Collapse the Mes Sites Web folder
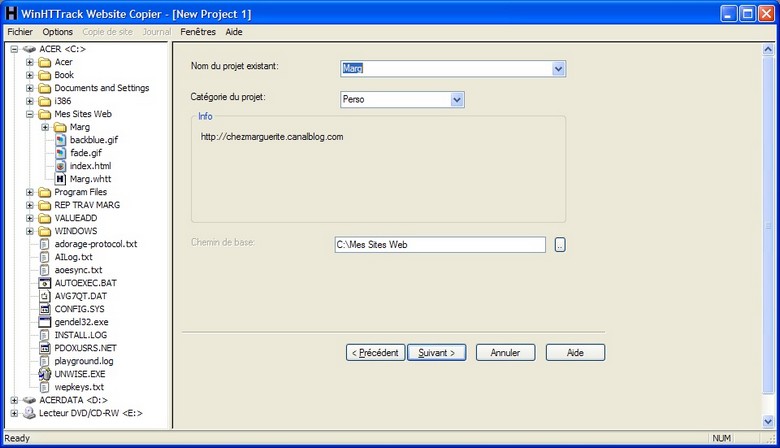 pyautogui.click(x=30, y=114)
